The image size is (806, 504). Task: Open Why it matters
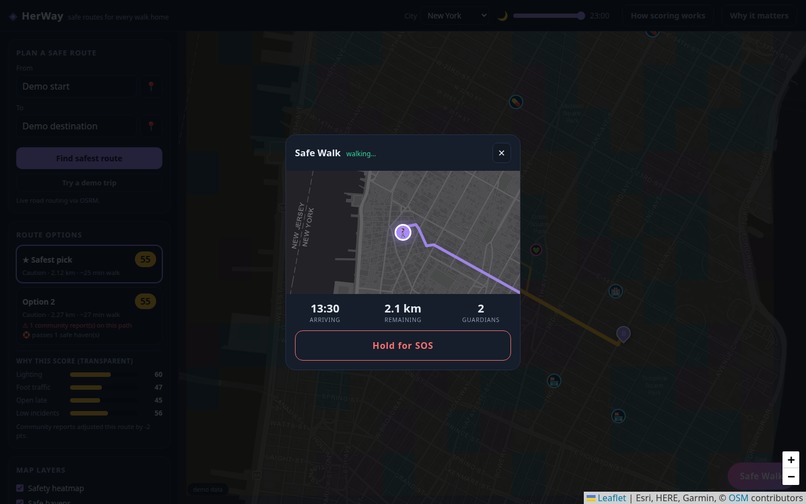pyautogui.click(x=759, y=16)
